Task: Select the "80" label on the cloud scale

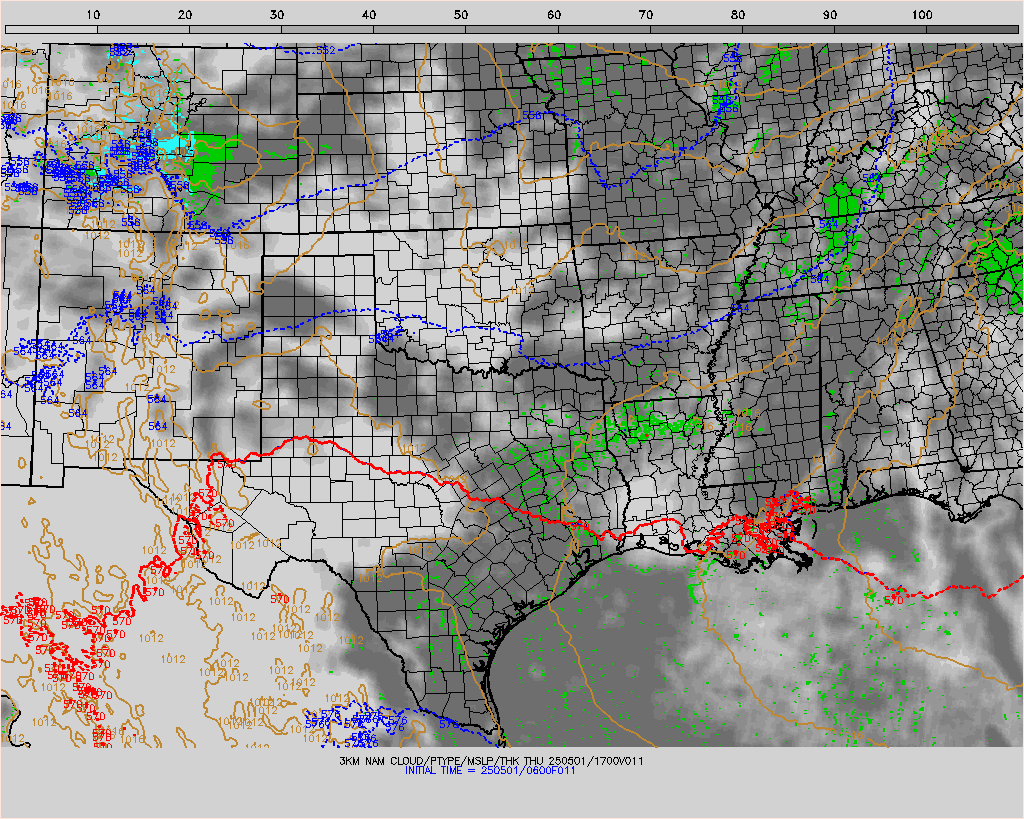Action: pyautogui.click(x=738, y=14)
